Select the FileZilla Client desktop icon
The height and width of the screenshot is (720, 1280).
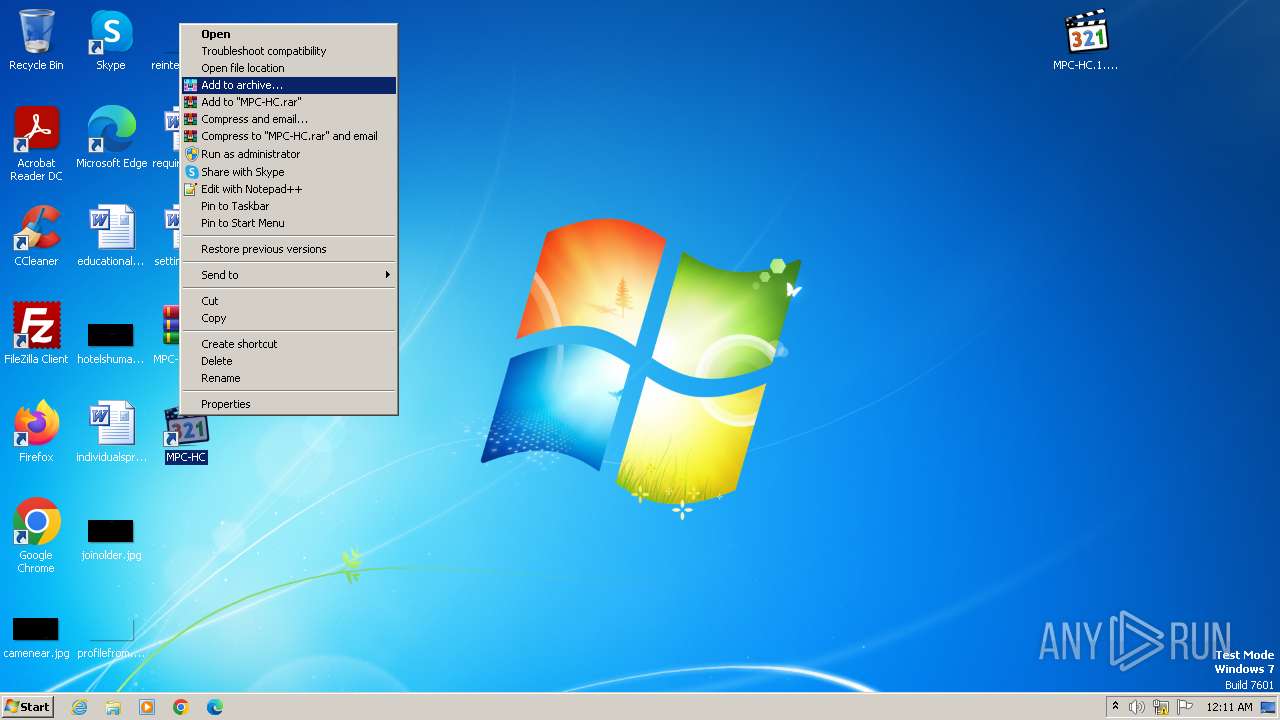coord(36,334)
